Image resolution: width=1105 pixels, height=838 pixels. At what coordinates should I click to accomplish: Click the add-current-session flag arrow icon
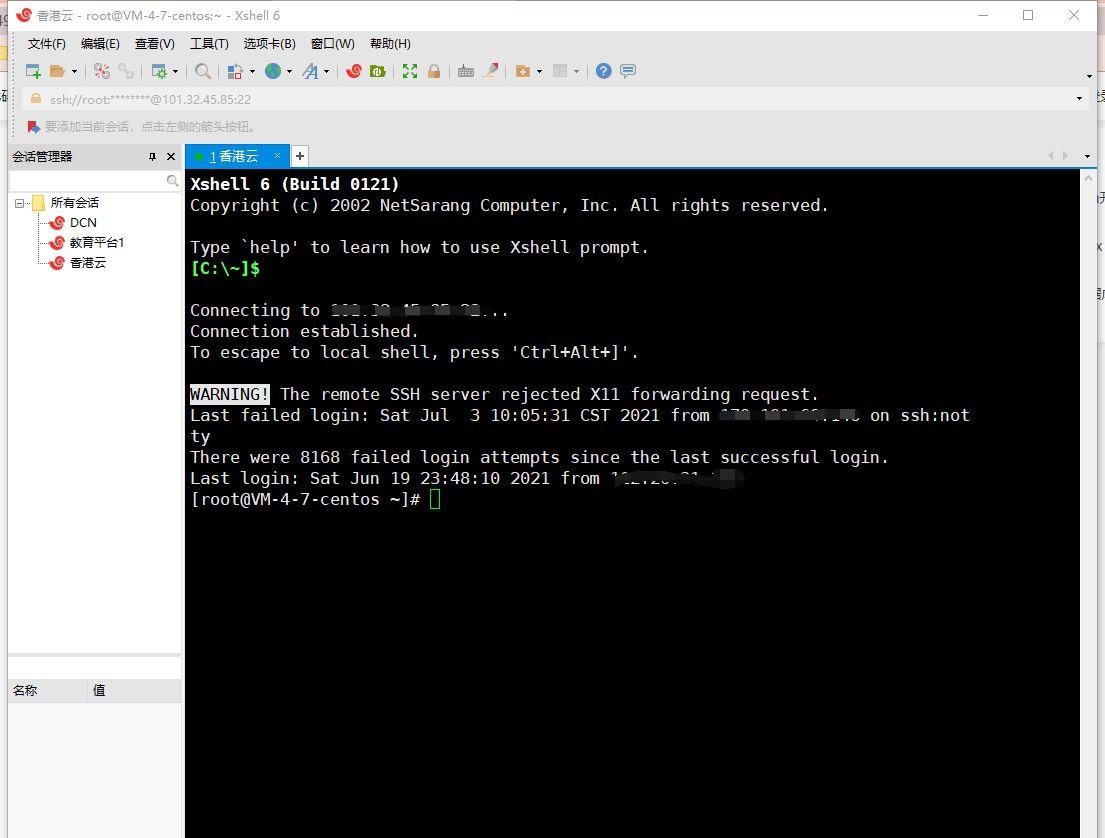click(x=33, y=127)
